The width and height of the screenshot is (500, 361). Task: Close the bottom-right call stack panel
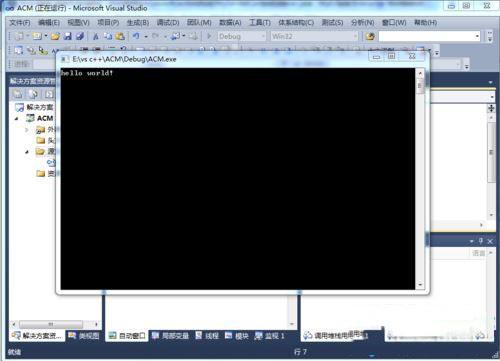coord(490,241)
